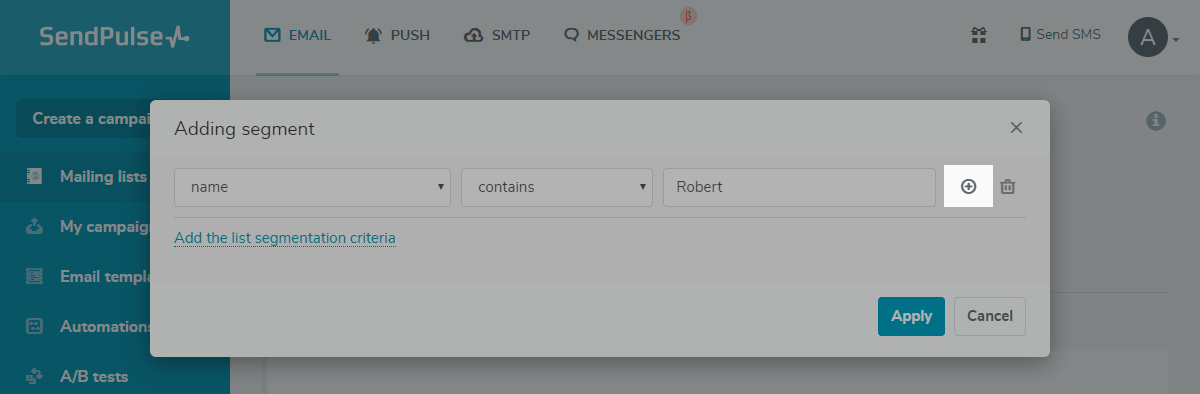Open My campaigns sidebar icon
The height and width of the screenshot is (394, 1200).
tap(35, 226)
